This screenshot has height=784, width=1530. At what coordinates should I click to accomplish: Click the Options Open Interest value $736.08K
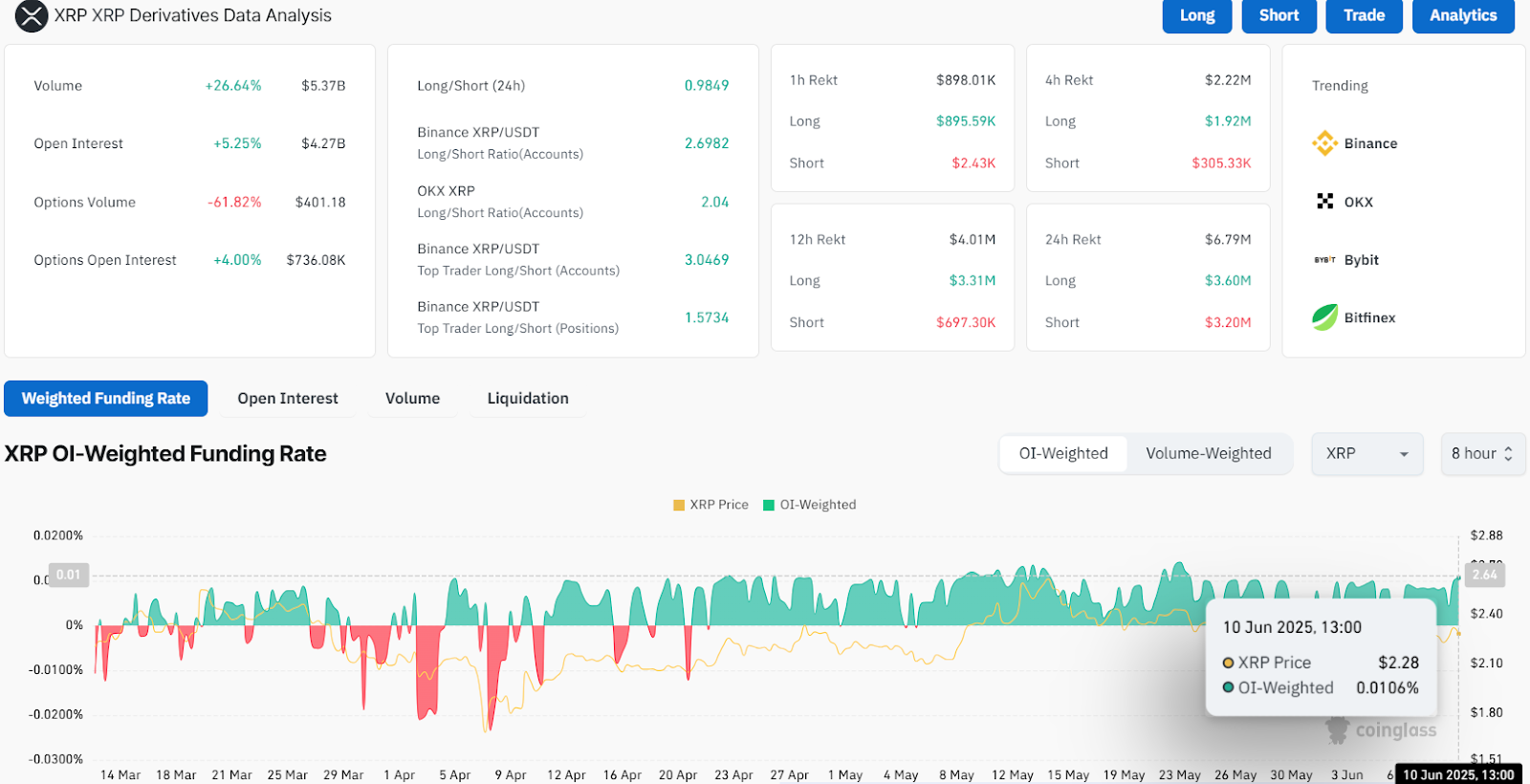[316, 260]
